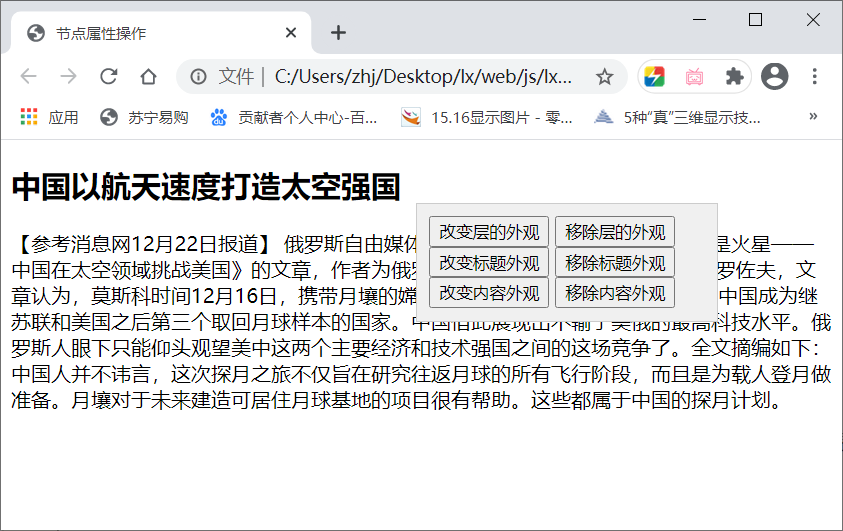The width and height of the screenshot is (843, 531).
Task: Open the 应用 apps shortcut
Action: tap(49, 117)
